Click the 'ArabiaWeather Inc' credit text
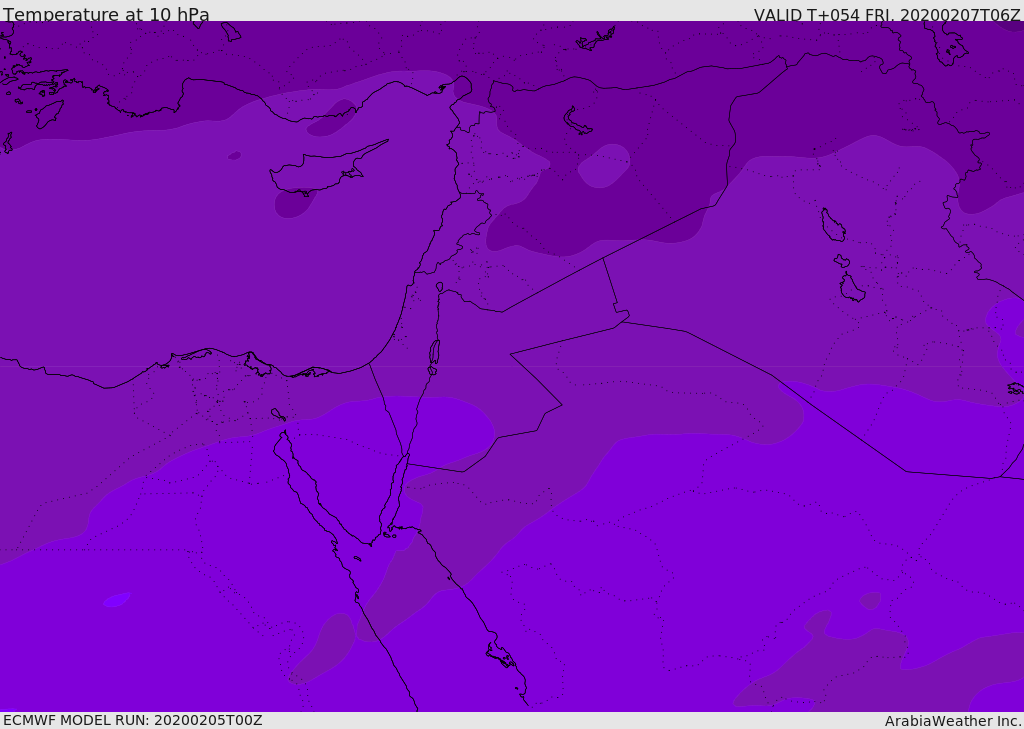Image resolution: width=1024 pixels, height=729 pixels. [953, 721]
